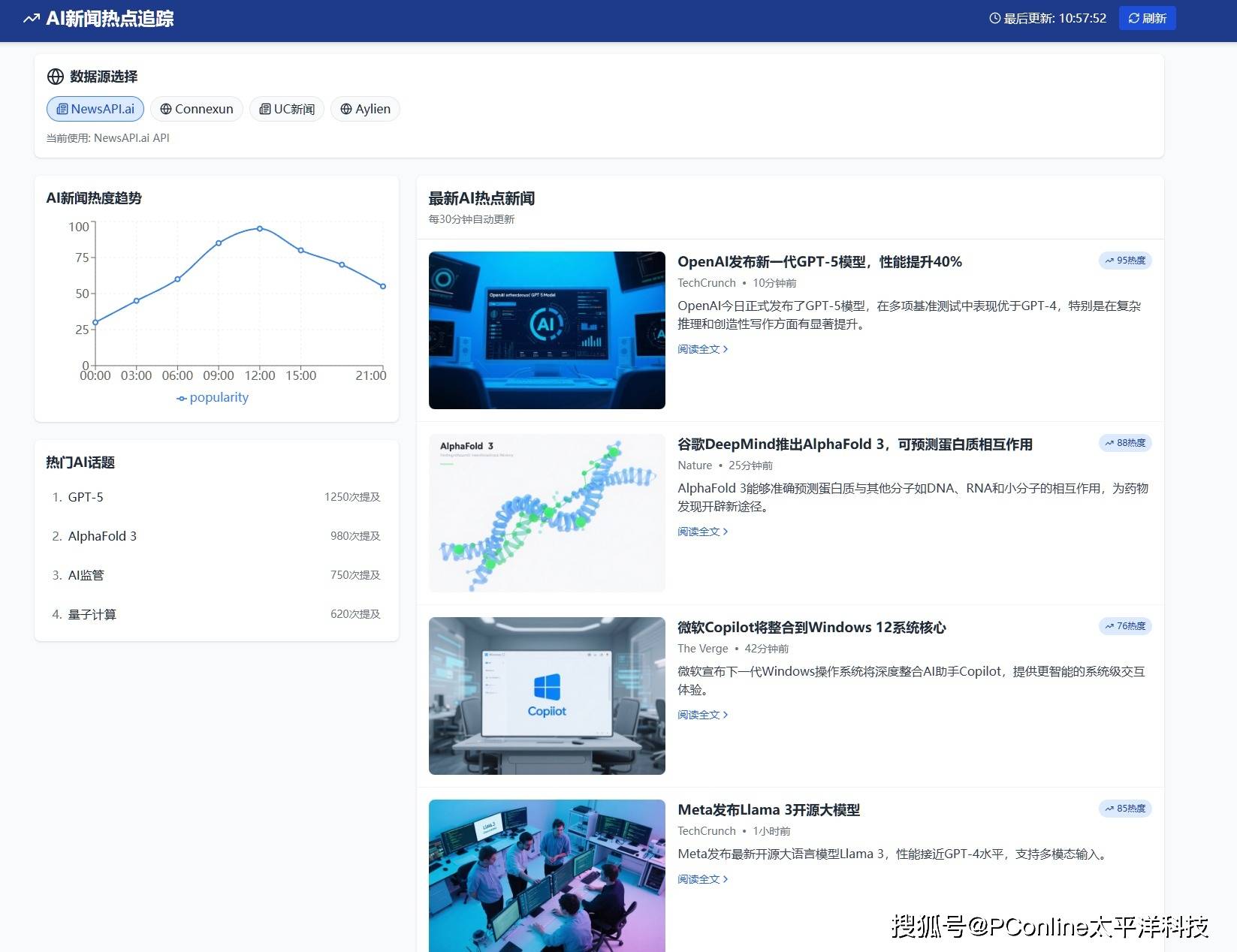
Task: Click the 95热度 trend badge
Action: (x=1124, y=261)
